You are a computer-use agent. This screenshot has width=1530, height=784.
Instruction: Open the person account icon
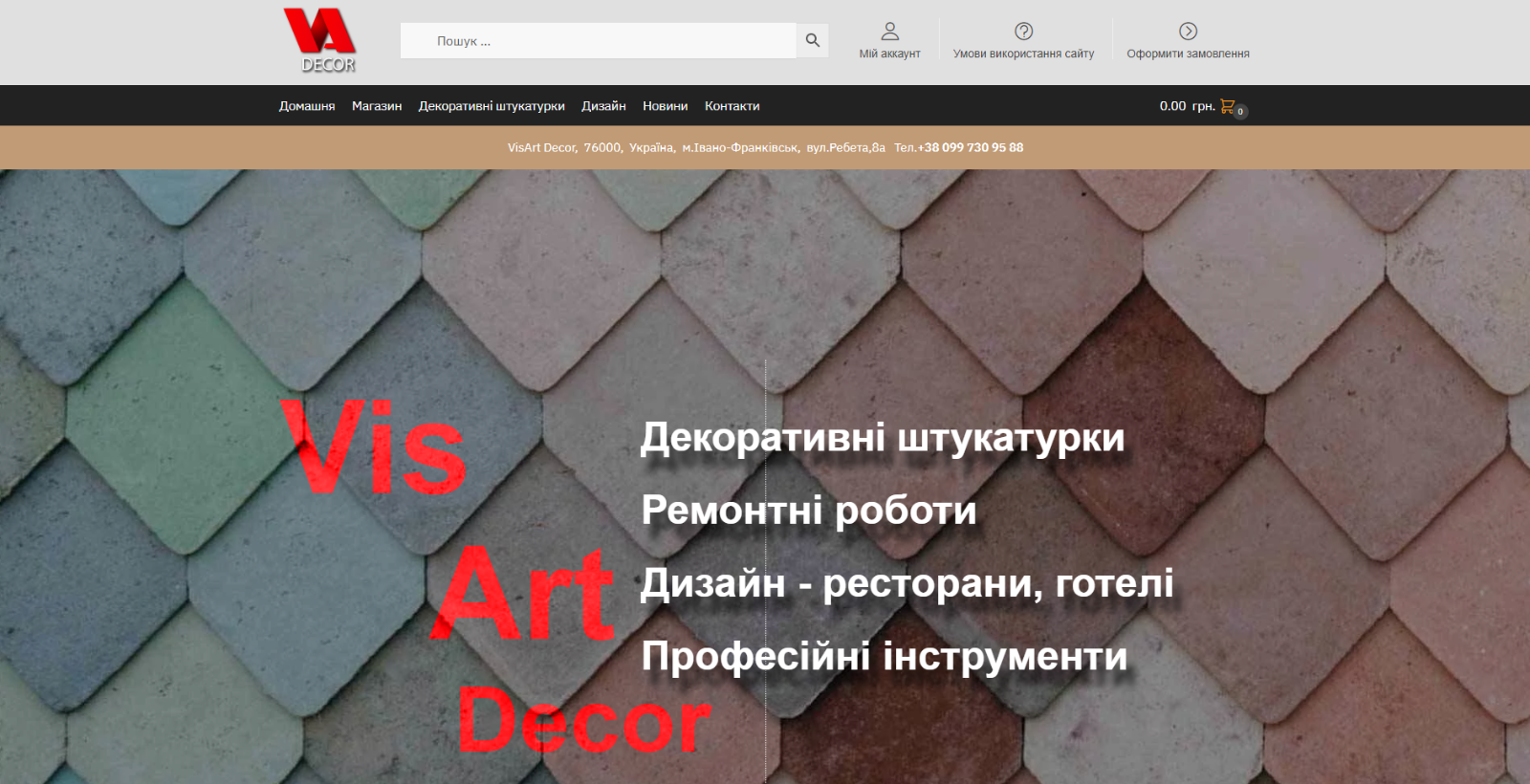[889, 32]
